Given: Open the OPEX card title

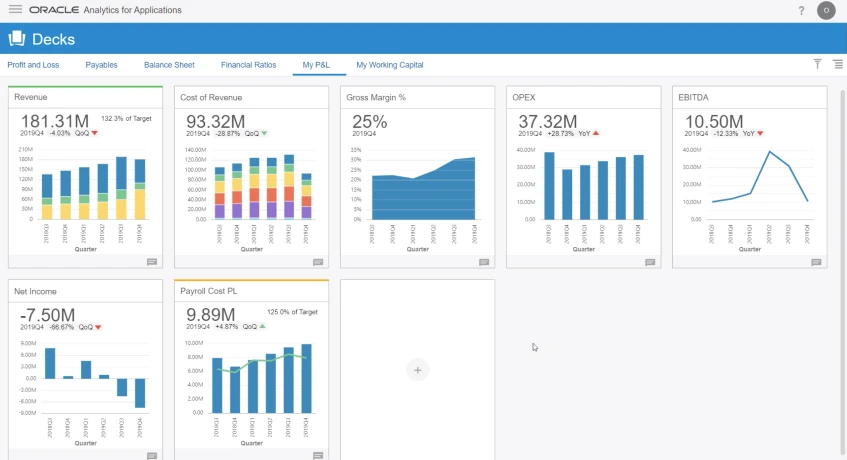Looking at the screenshot, I should tap(523, 98).
